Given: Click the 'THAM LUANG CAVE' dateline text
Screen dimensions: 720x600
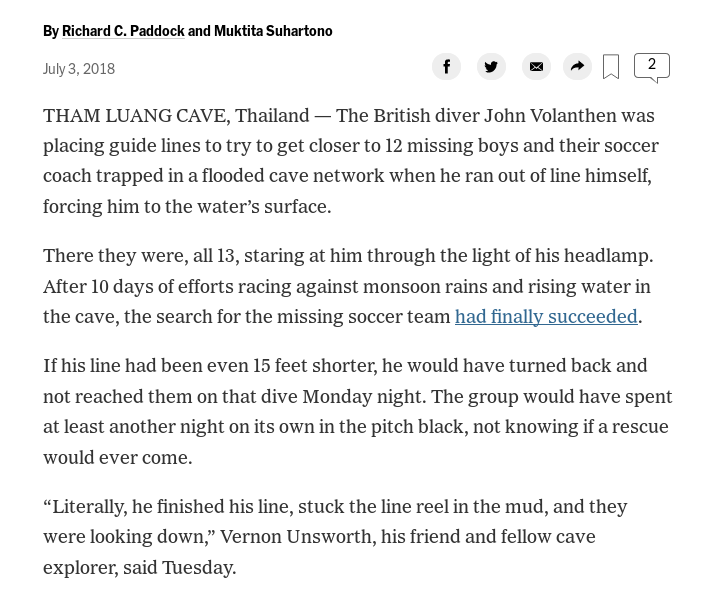Looking at the screenshot, I should (x=136, y=116).
